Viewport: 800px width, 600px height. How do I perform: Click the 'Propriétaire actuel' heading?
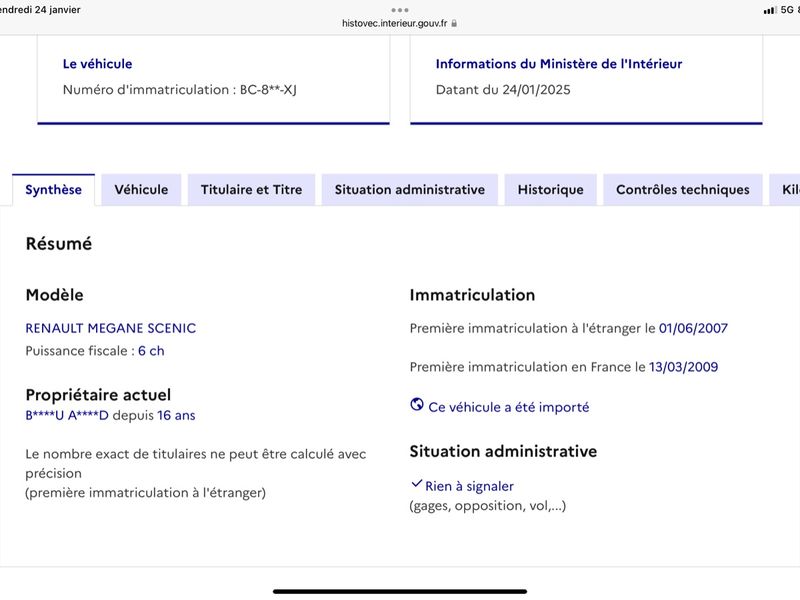[x=98, y=395]
